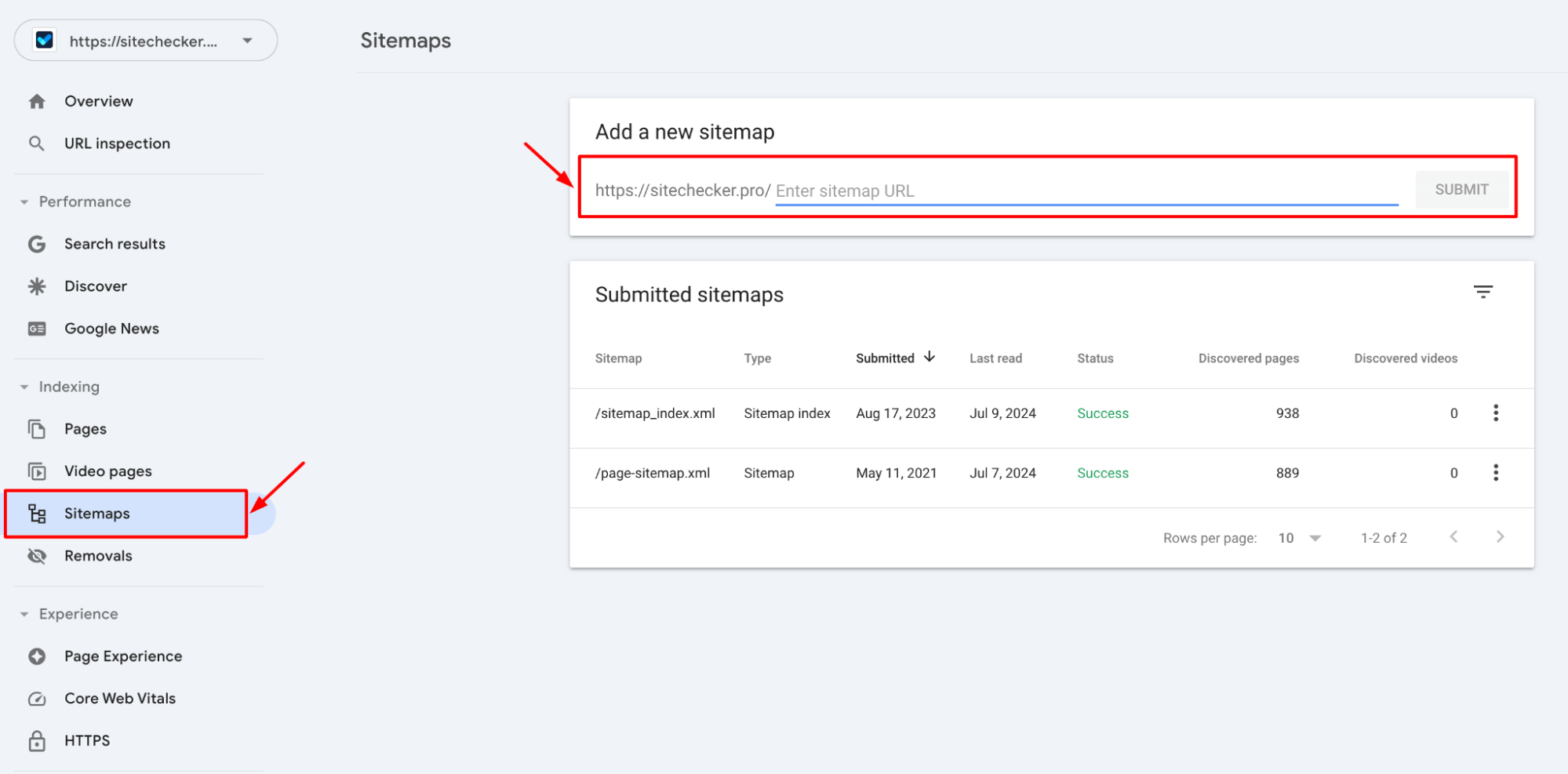Screen dimensions: 1568x774
Task: Click the Removals crossed-eye icon
Action: click(x=37, y=556)
